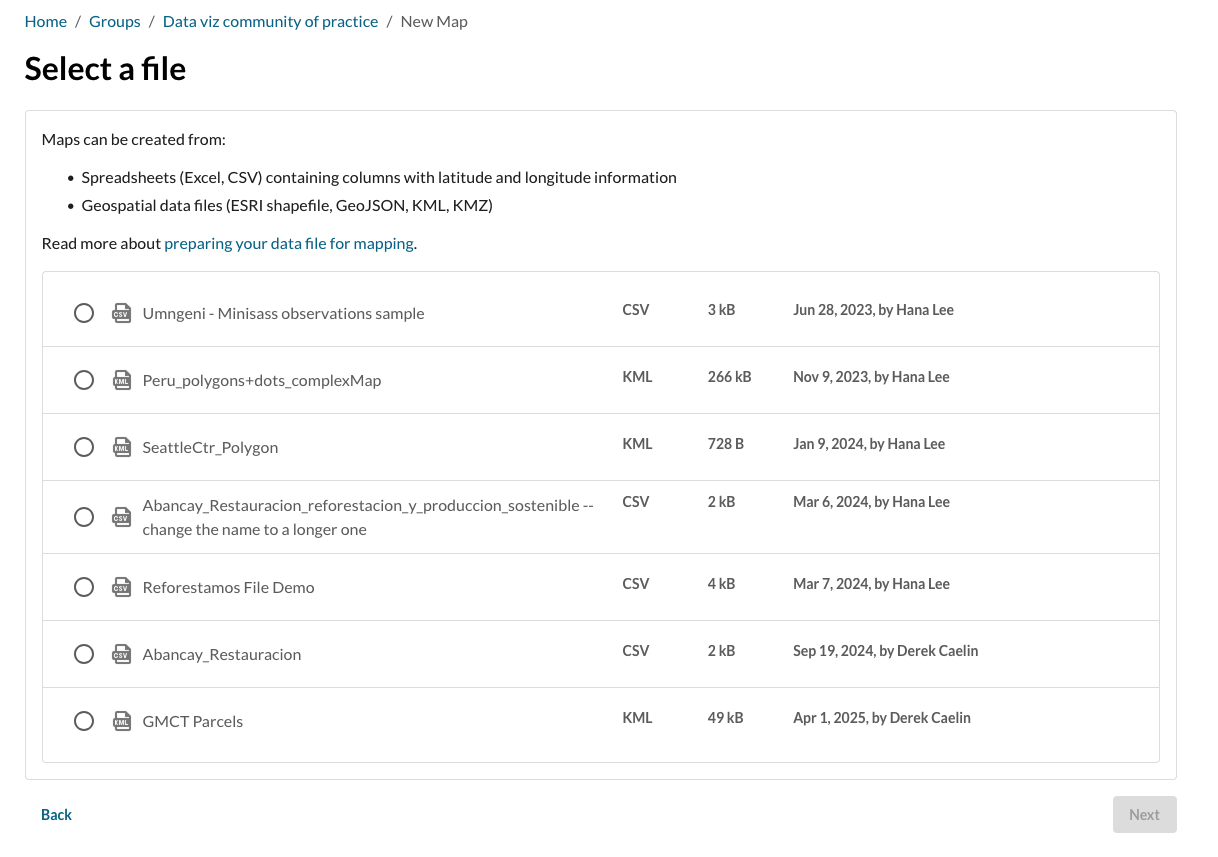This screenshot has height=857, width=1218.
Task: Click the KML file icon beside Peru_polygons+dots_complexMap
Action: click(x=122, y=380)
